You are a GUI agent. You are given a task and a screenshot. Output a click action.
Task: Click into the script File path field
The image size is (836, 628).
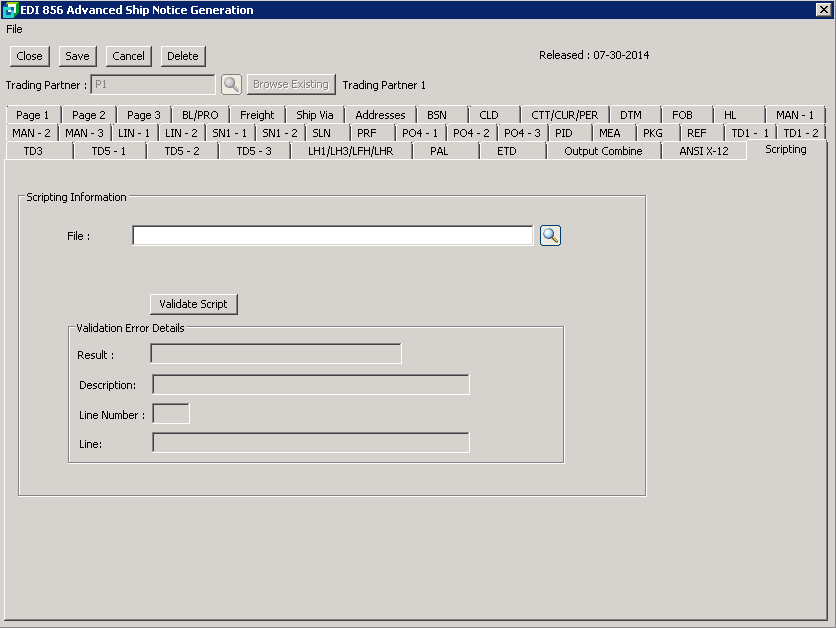[x=332, y=236]
